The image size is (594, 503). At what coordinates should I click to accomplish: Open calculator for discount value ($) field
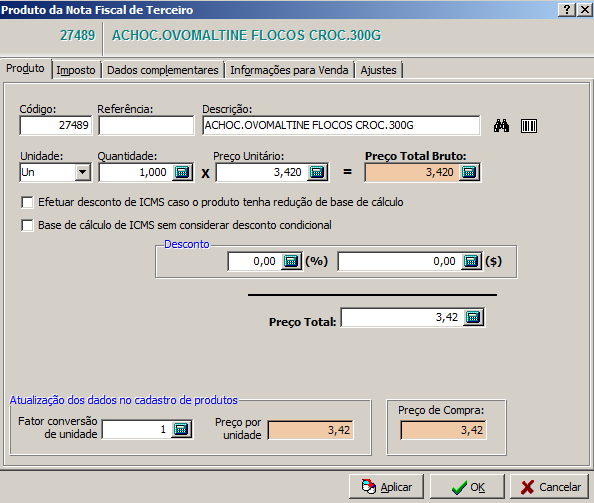471,261
